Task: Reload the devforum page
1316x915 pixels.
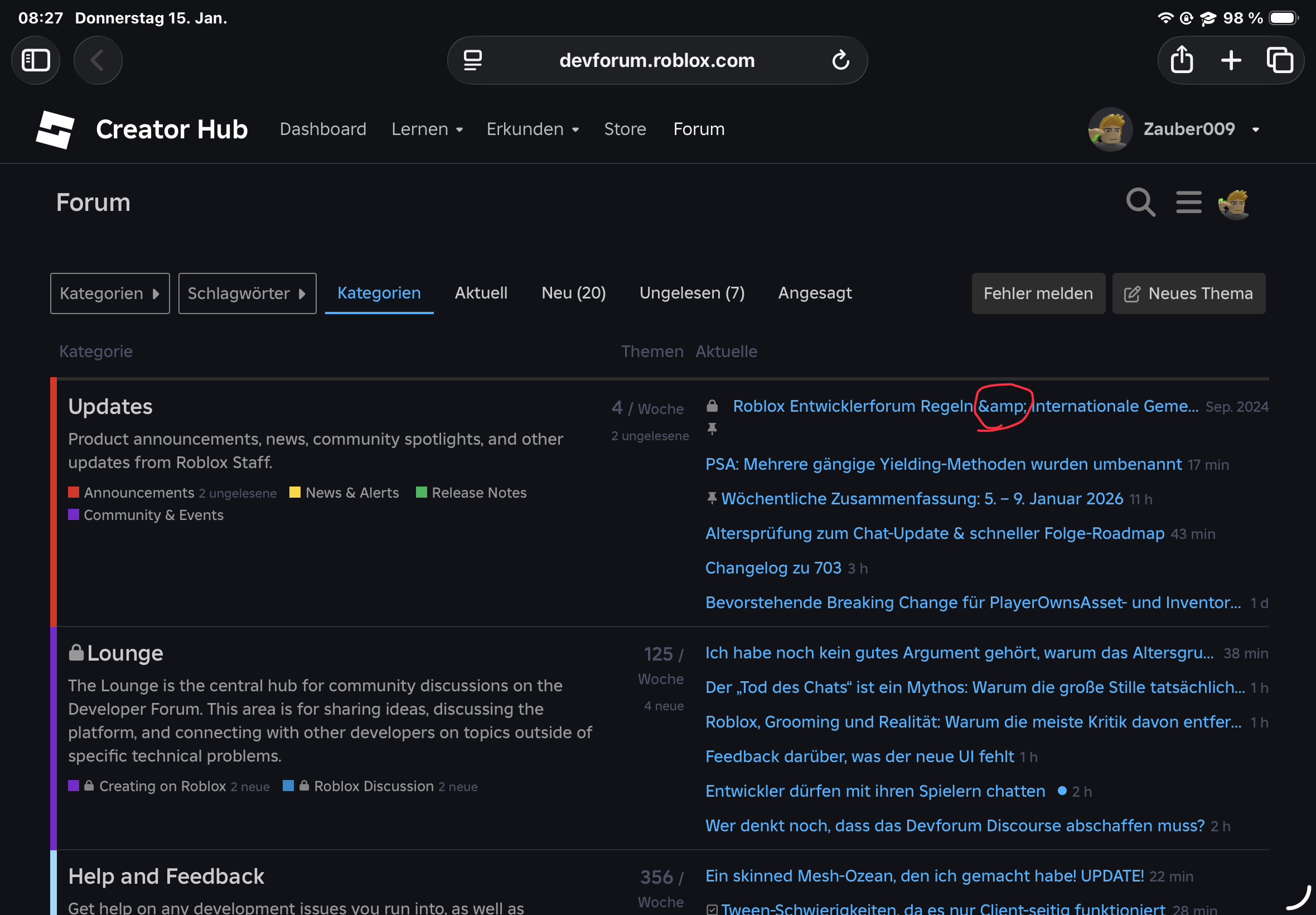Action: click(840, 60)
